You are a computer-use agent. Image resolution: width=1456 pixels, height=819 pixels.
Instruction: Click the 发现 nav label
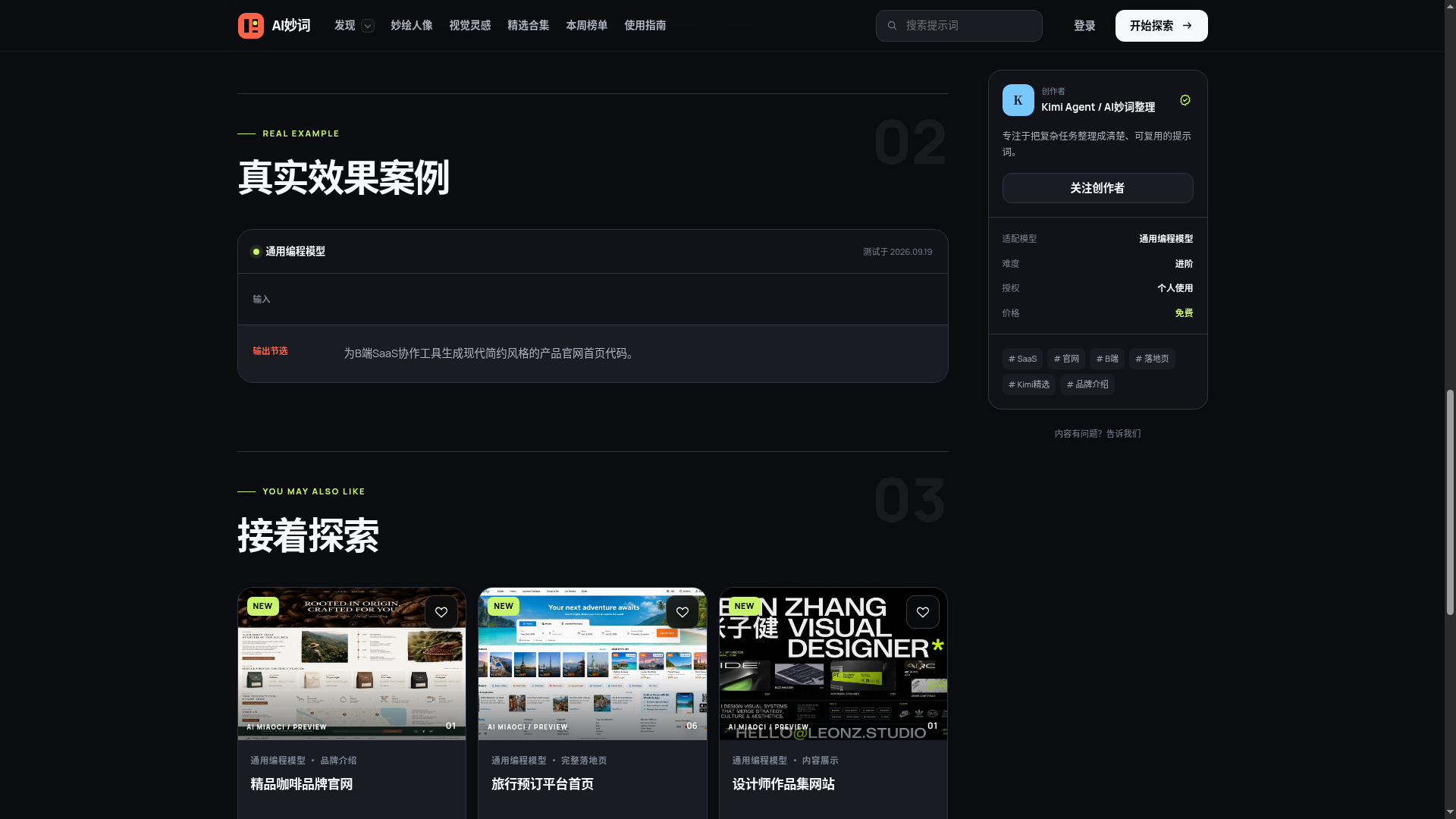(x=345, y=26)
